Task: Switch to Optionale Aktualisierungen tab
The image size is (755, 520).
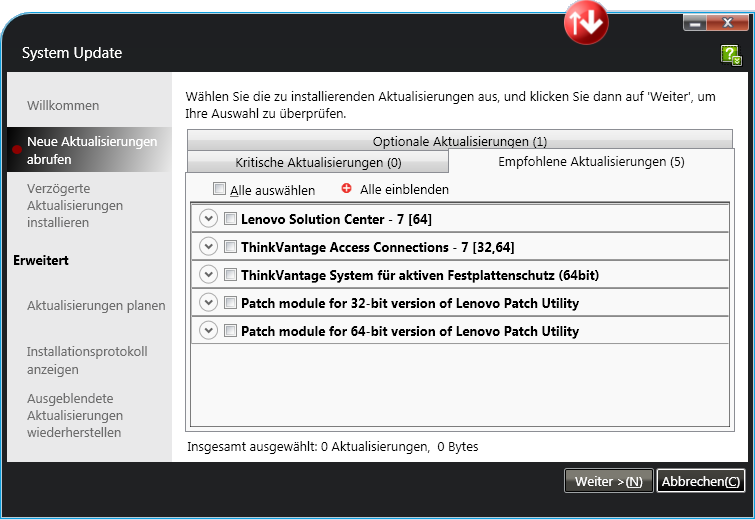Action: click(460, 140)
